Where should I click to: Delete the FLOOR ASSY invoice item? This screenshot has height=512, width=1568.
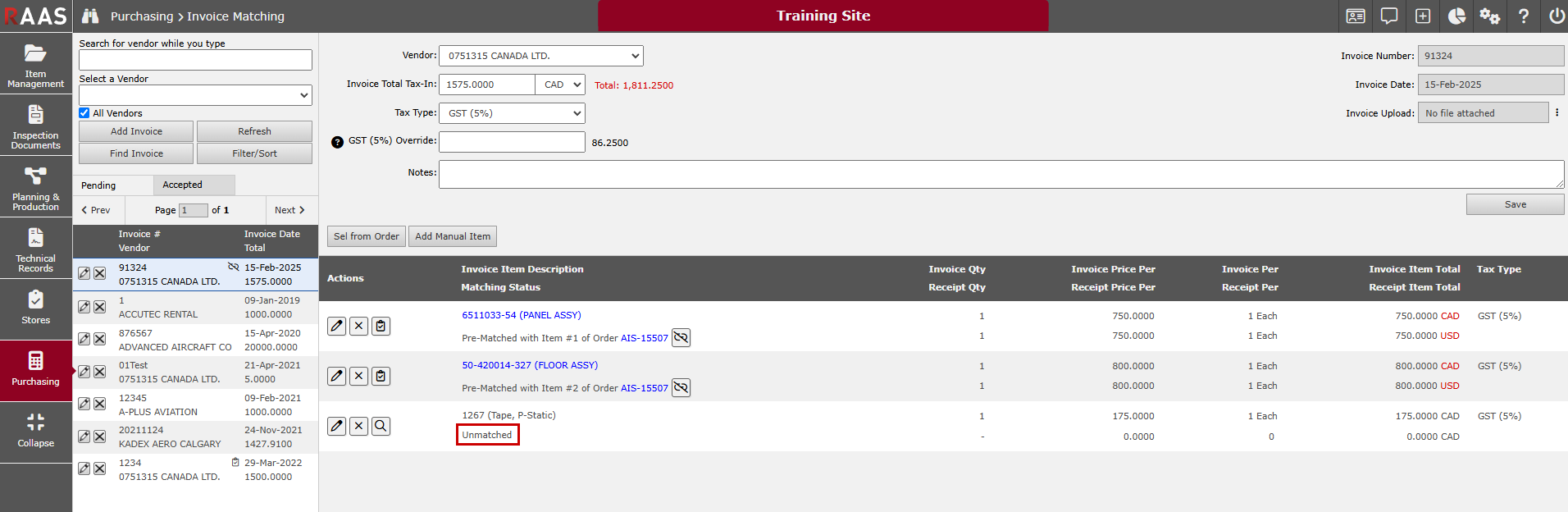358,376
